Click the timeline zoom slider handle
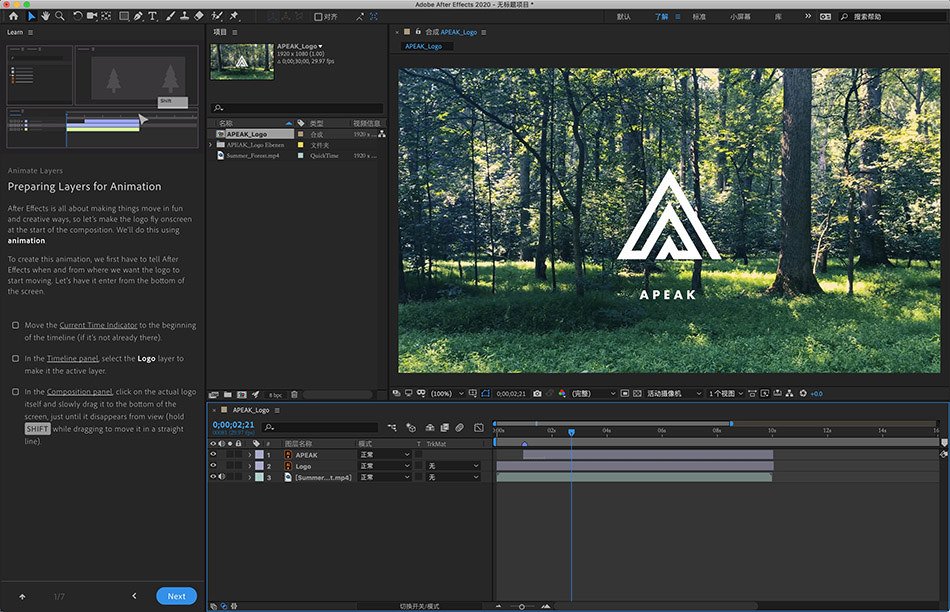The image size is (950, 612). pos(522,607)
